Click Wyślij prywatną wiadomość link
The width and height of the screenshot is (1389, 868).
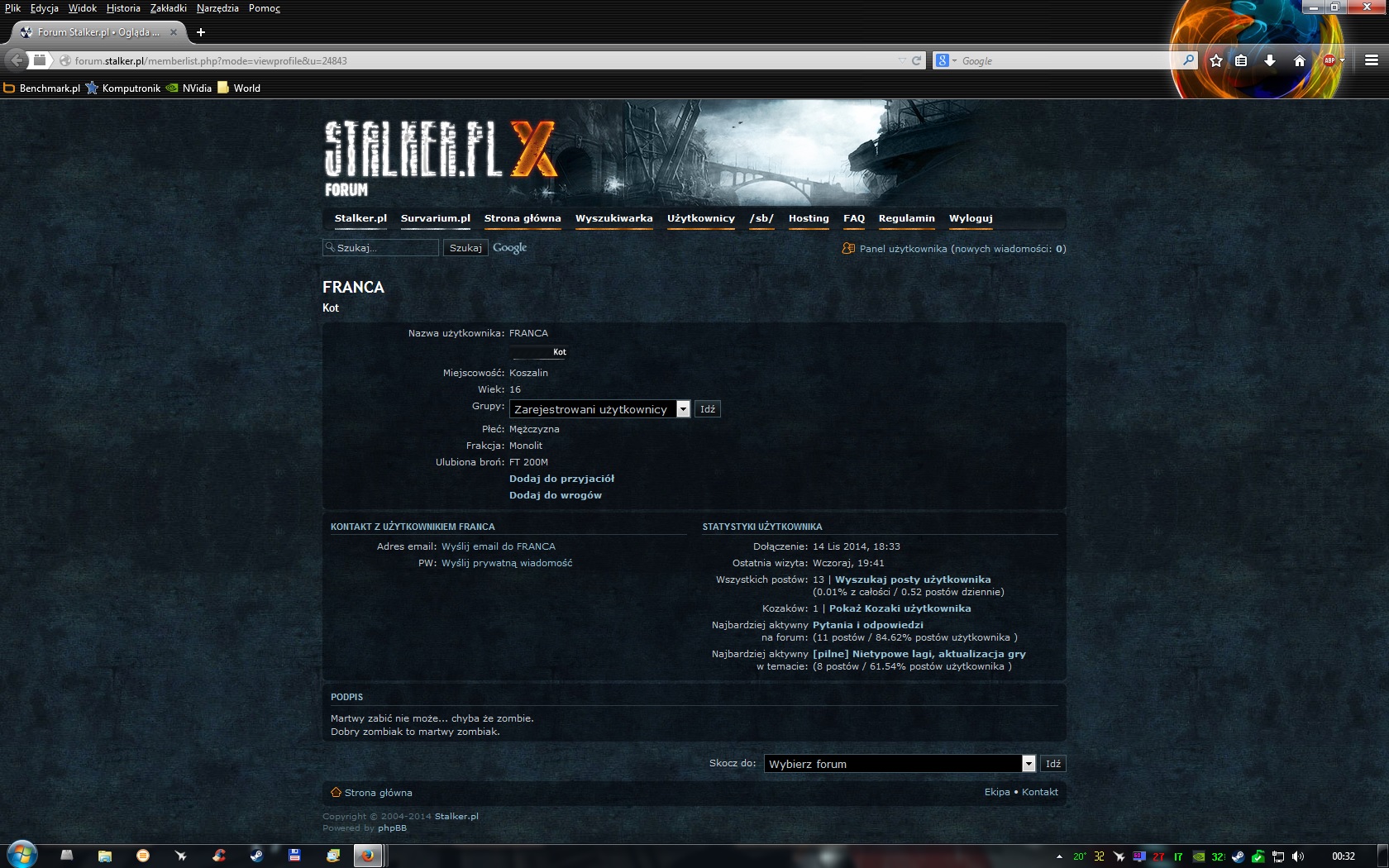[x=507, y=563]
